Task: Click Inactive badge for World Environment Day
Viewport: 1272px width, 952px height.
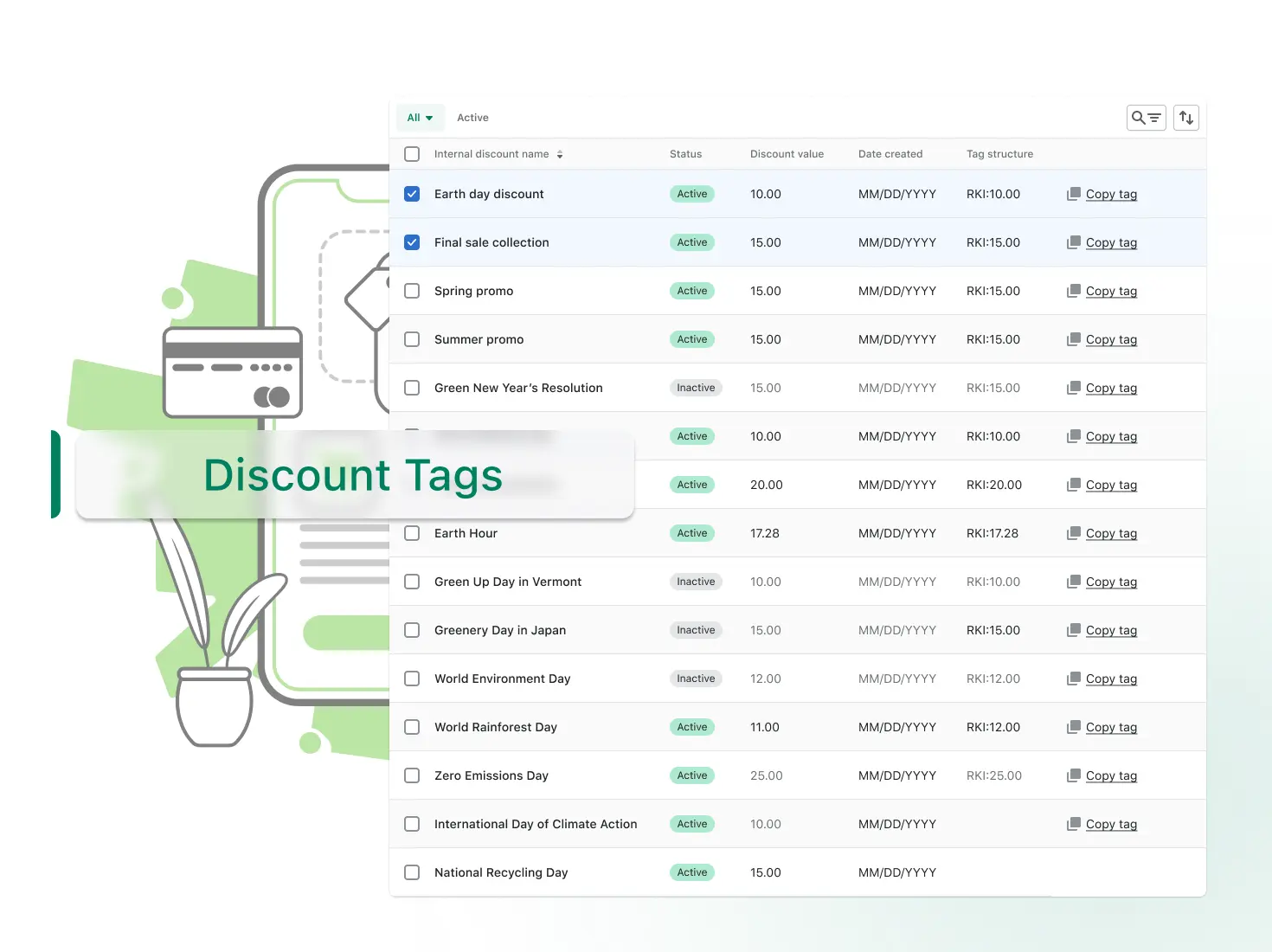Action: pyautogui.click(x=696, y=679)
